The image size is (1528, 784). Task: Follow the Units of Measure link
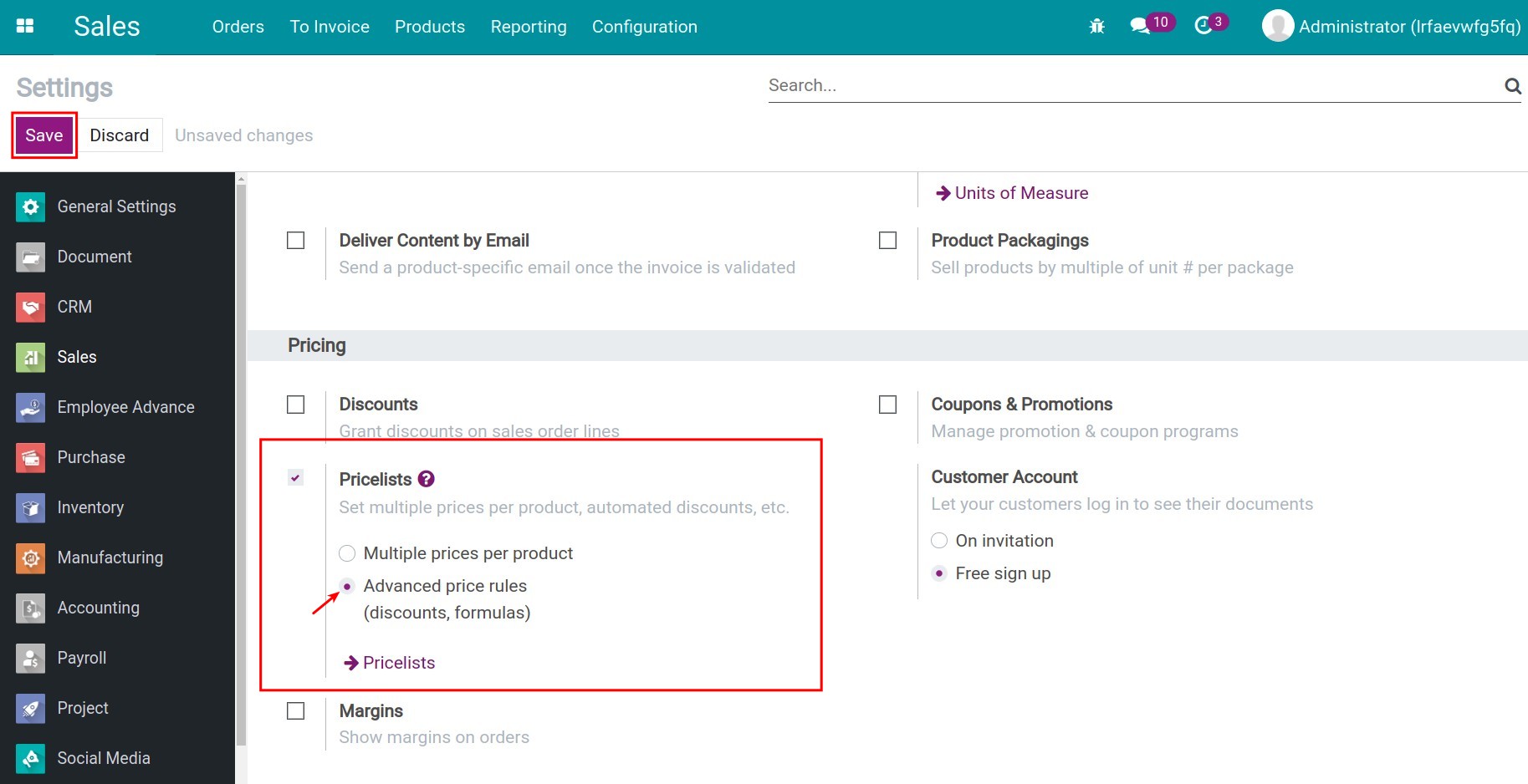[x=1012, y=193]
